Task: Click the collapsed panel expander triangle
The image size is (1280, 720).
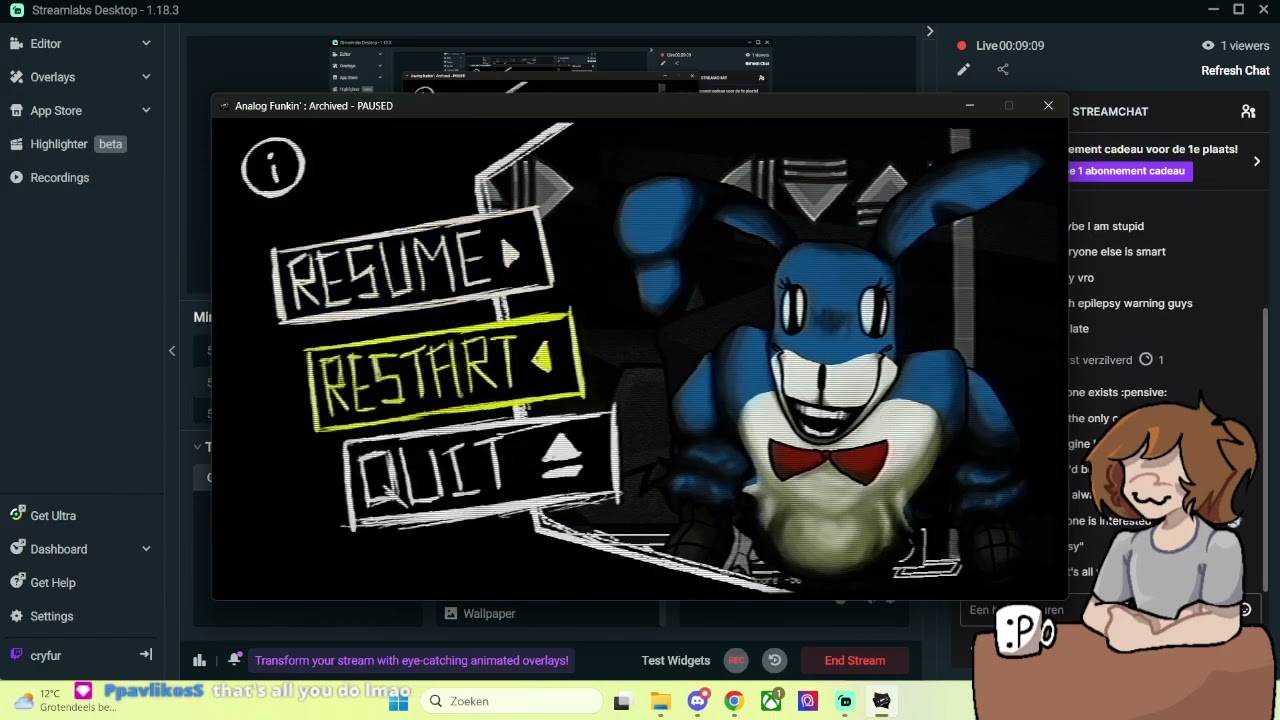Action: [x=197, y=447]
